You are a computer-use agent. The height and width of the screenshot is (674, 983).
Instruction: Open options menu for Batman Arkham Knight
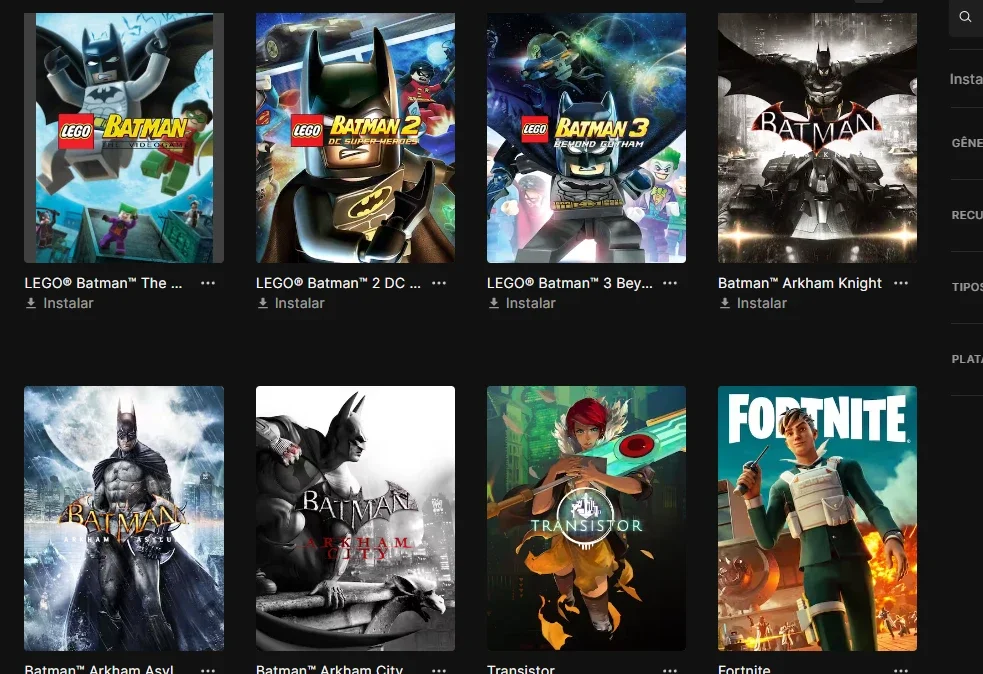pos(901,283)
